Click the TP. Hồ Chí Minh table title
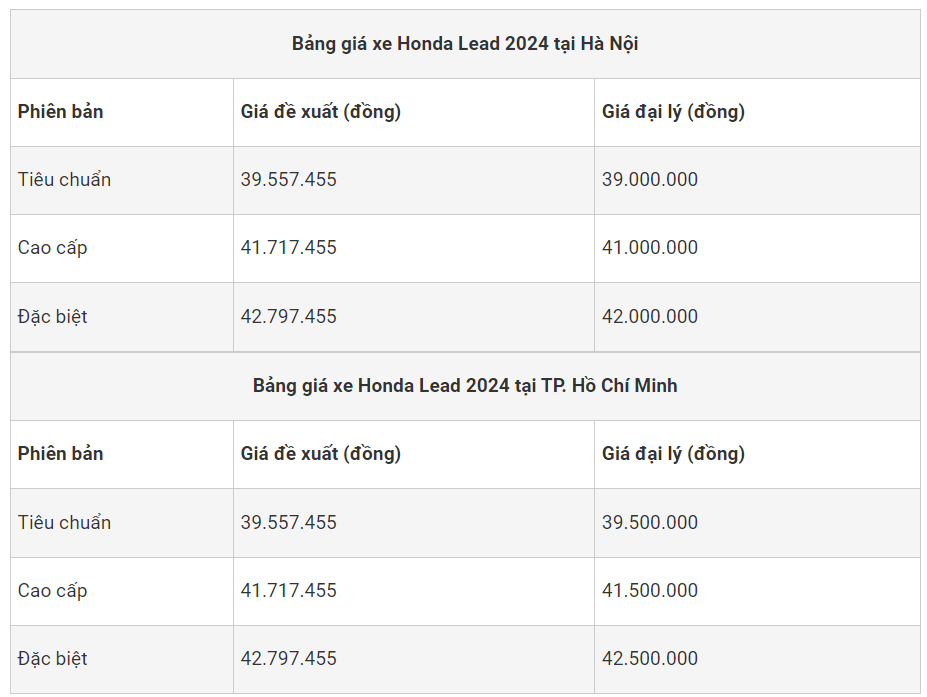 465,386
